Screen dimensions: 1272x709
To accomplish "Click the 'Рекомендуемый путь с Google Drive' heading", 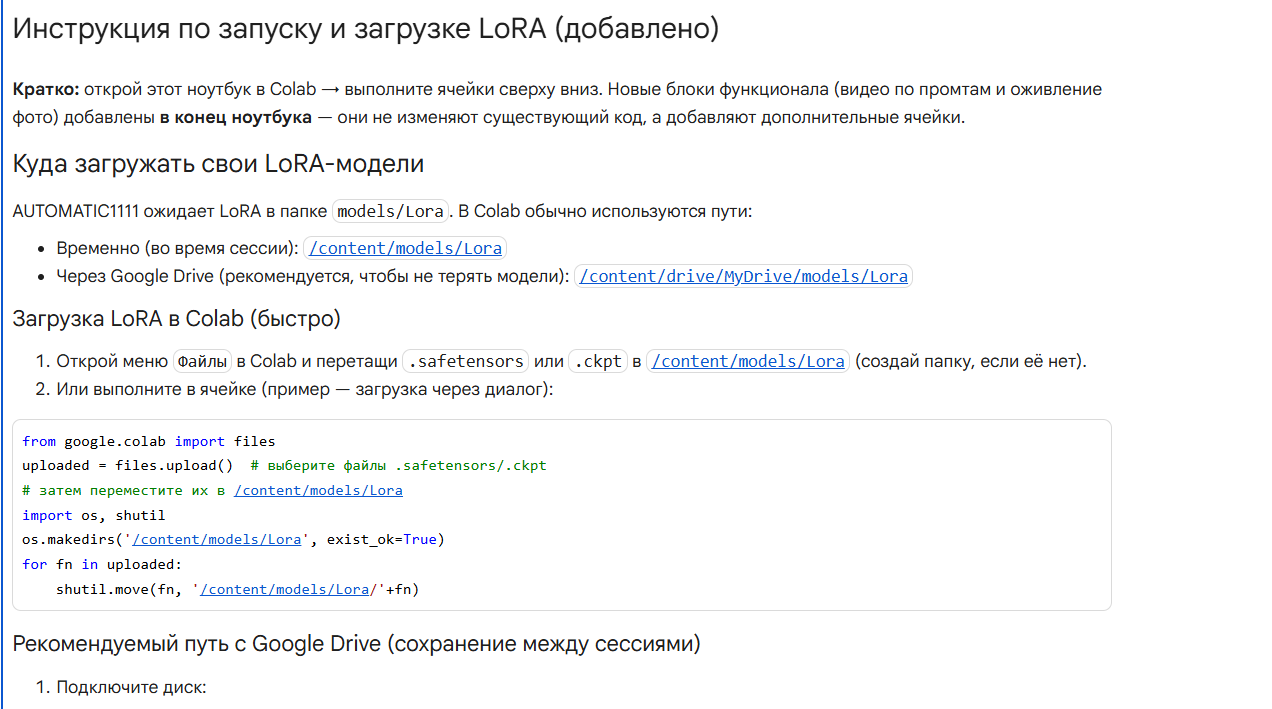I will tap(356, 643).
